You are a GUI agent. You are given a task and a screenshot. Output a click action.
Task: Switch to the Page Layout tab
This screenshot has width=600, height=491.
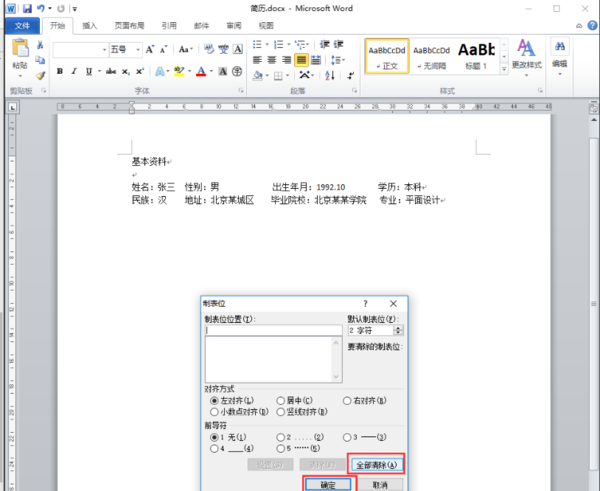(130, 26)
